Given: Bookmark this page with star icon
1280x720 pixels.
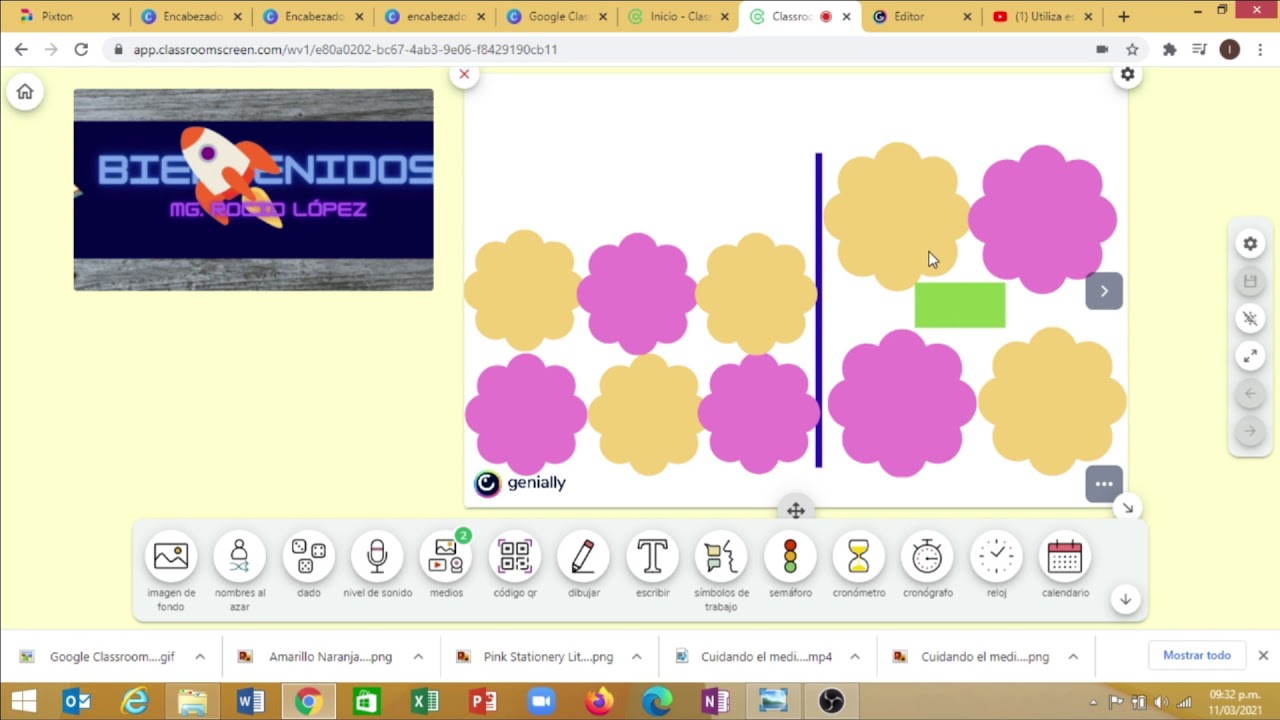Looking at the screenshot, I should [x=1132, y=49].
